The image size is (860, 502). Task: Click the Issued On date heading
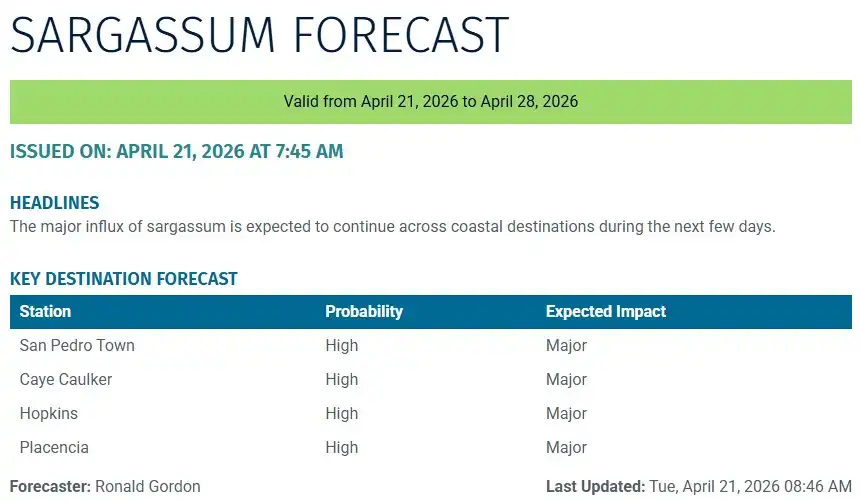pyautogui.click(x=176, y=152)
